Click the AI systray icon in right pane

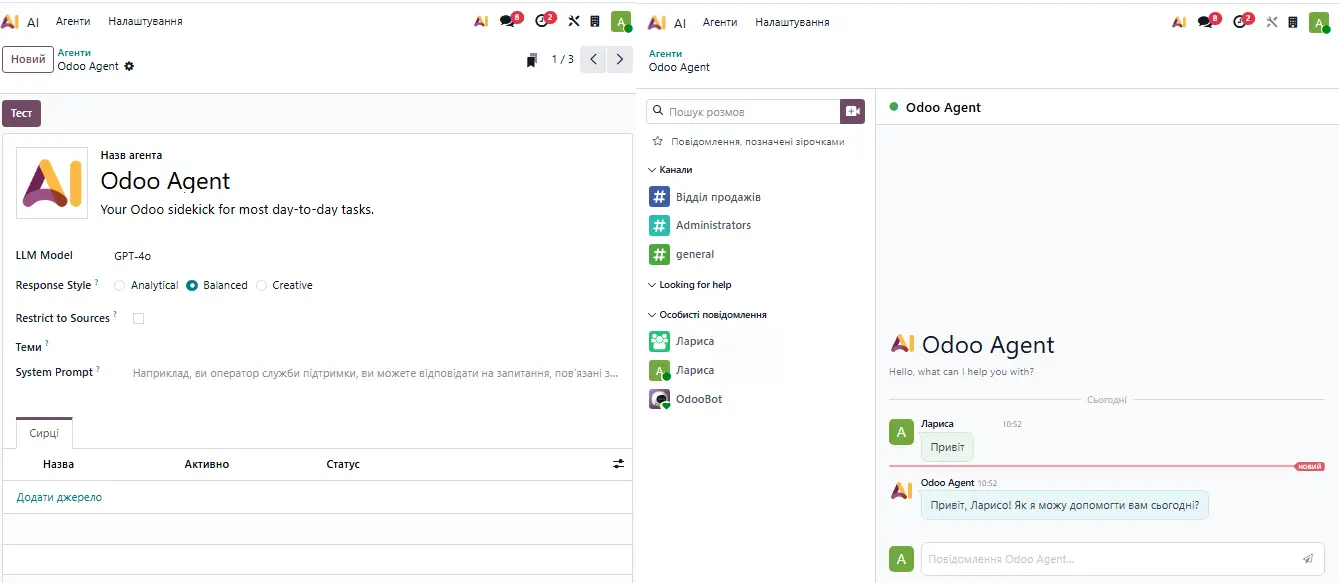pyautogui.click(x=1179, y=21)
